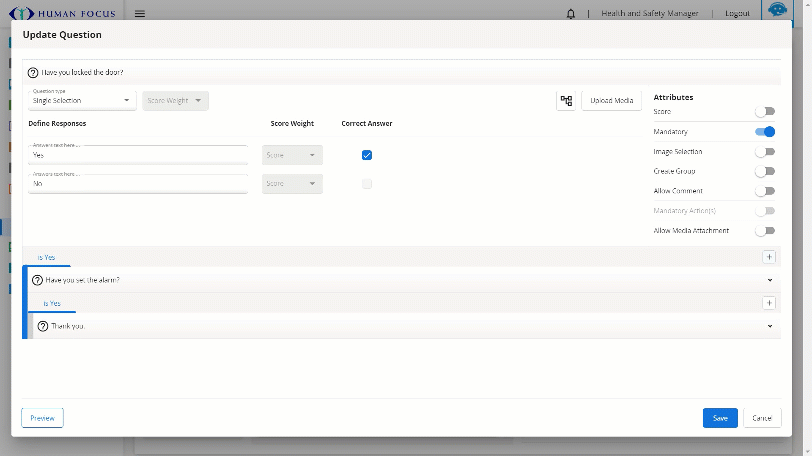Expand the 'Thank you.' item chevron
This screenshot has height=456, width=812.
click(769, 326)
